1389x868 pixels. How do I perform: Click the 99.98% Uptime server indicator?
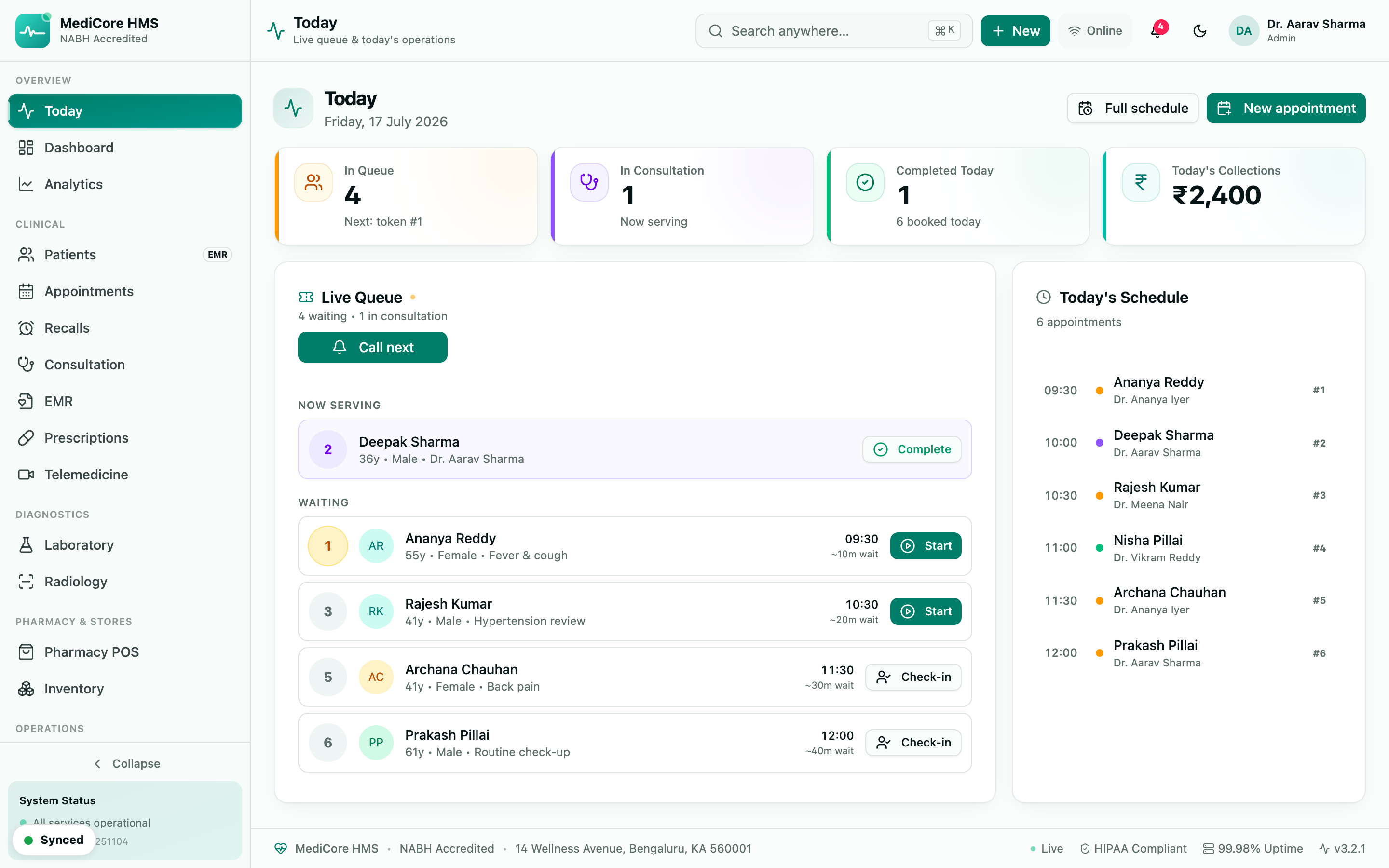coord(1253,849)
